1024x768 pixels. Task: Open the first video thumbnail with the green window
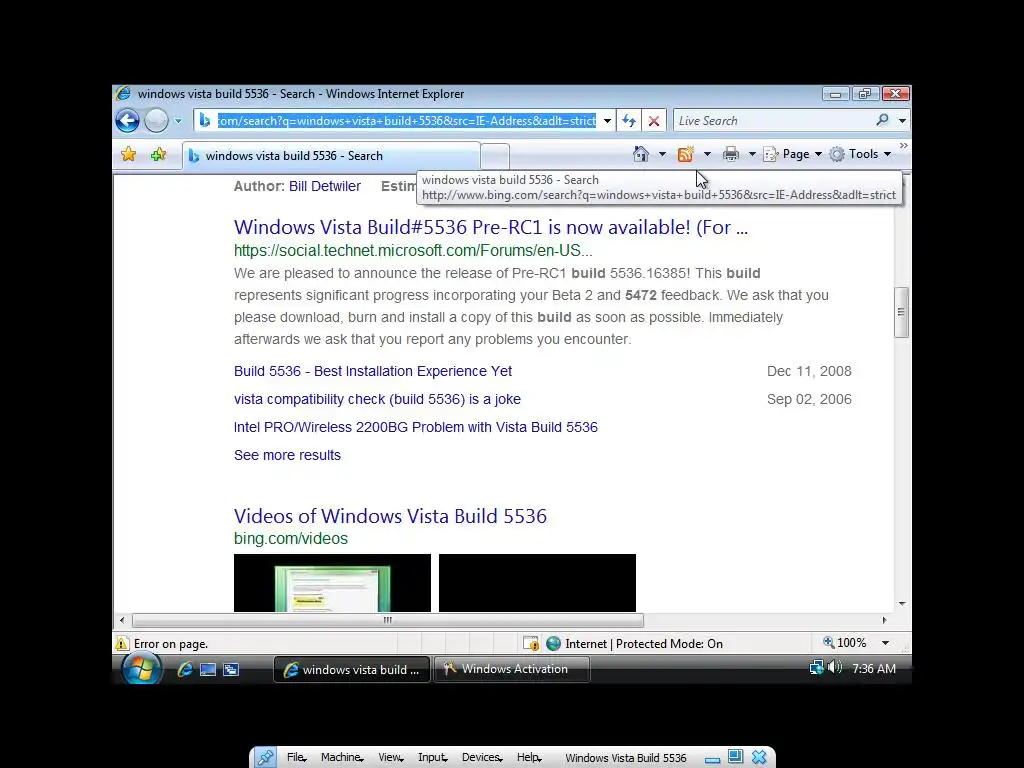point(332,583)
